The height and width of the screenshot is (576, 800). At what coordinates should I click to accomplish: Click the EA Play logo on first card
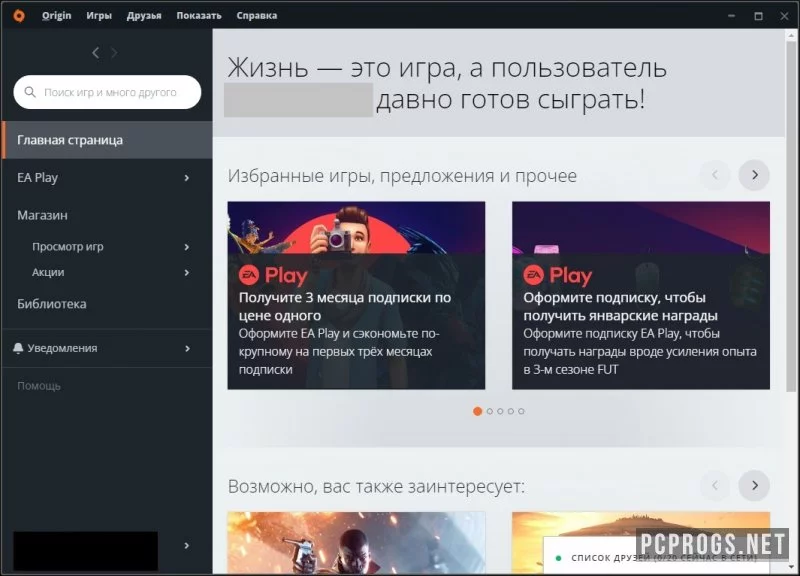(x=273, y=276)
